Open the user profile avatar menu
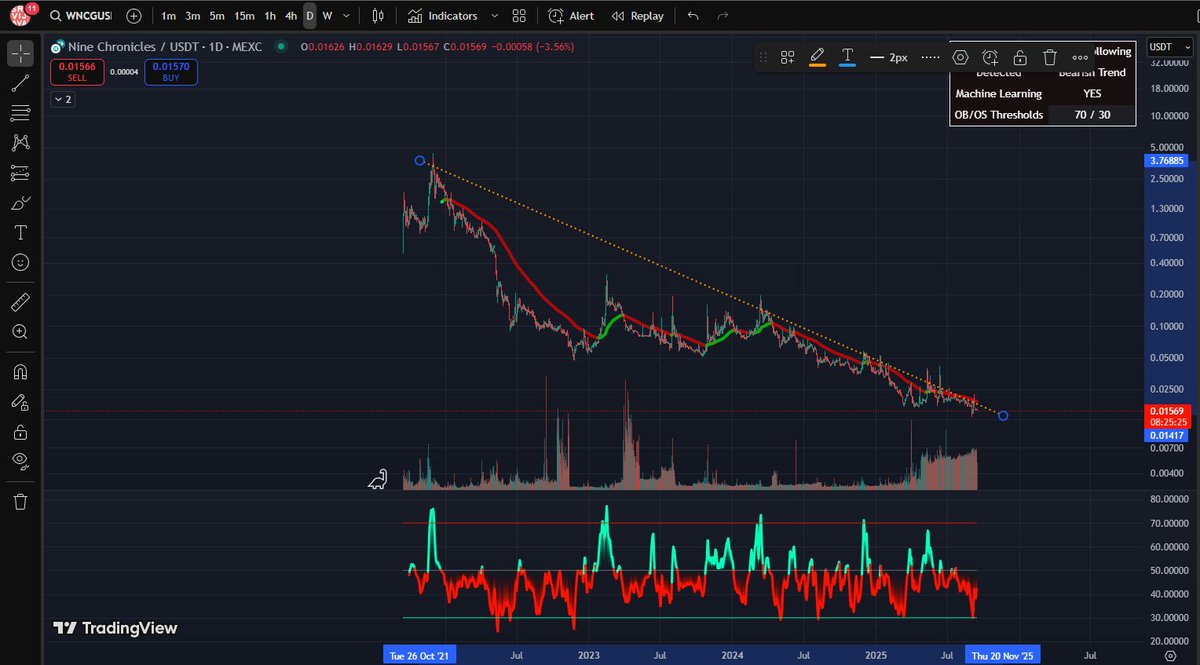Image resolution: width=1200 pixels, height=665 pixels. 20,14
